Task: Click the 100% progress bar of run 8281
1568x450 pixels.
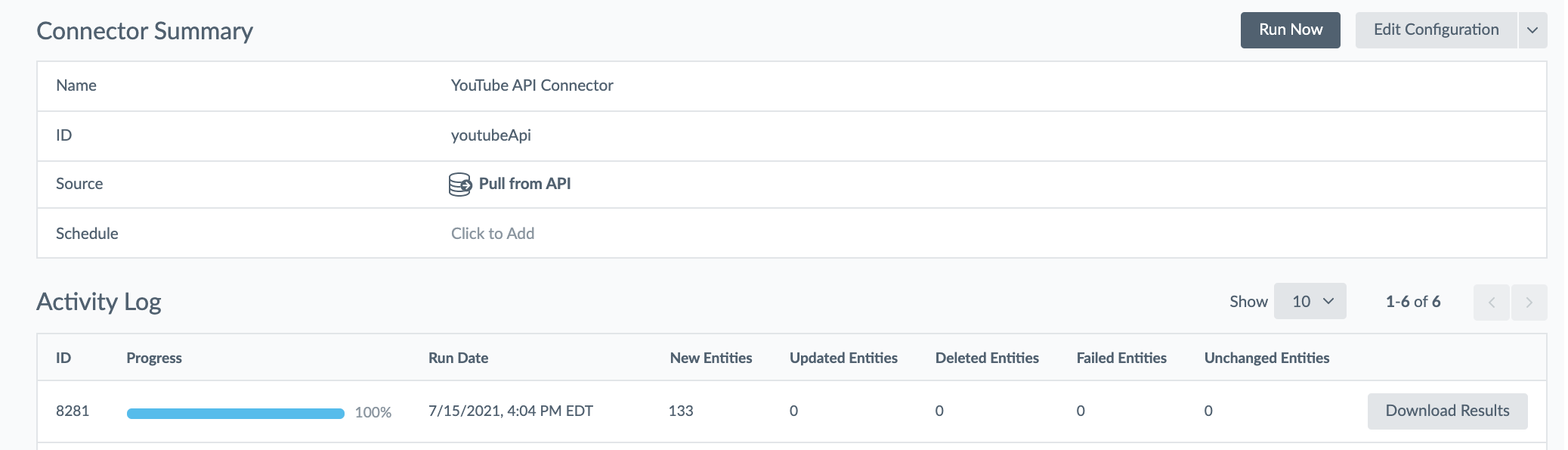Action: pos(236,414)
